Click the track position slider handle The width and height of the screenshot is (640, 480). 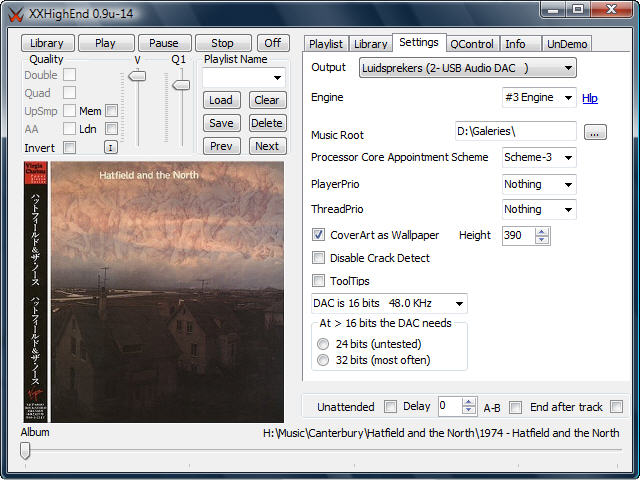click(x=25, y=451)
